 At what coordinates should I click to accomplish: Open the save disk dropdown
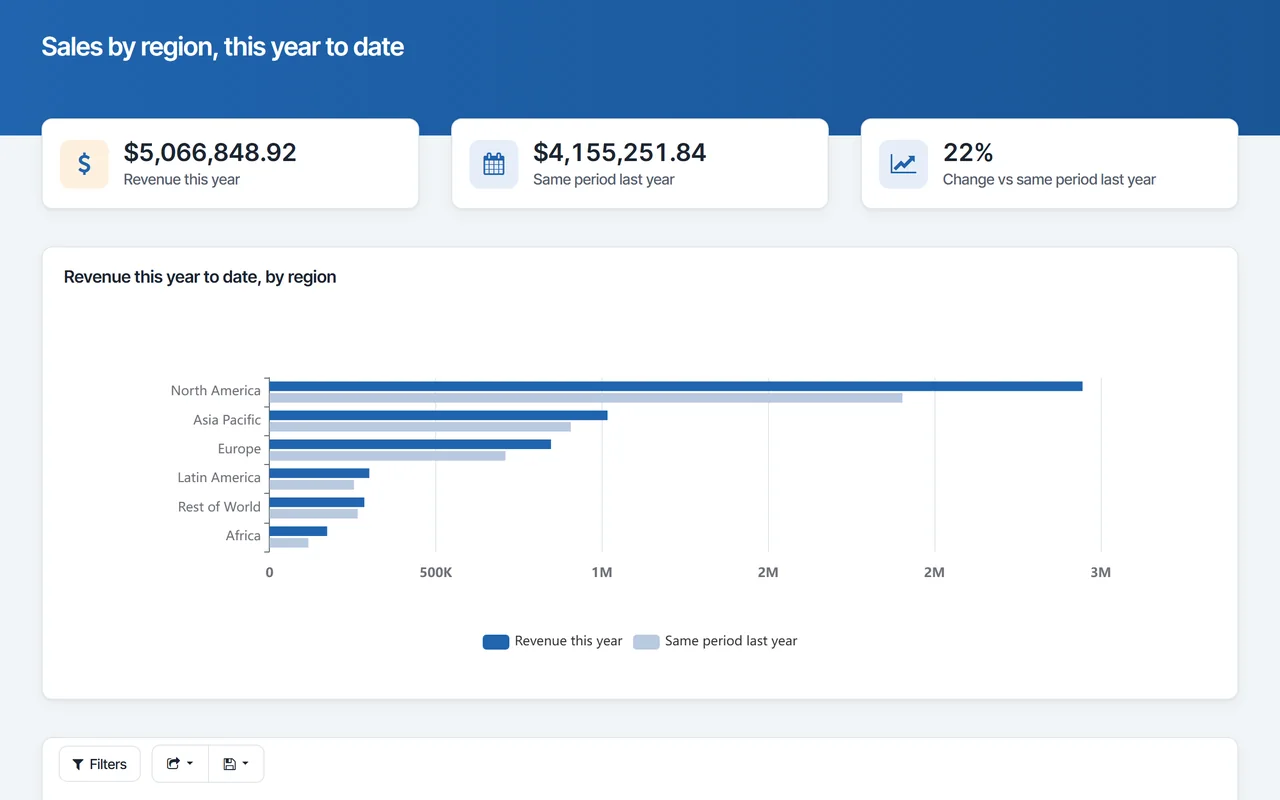(236, 764)
